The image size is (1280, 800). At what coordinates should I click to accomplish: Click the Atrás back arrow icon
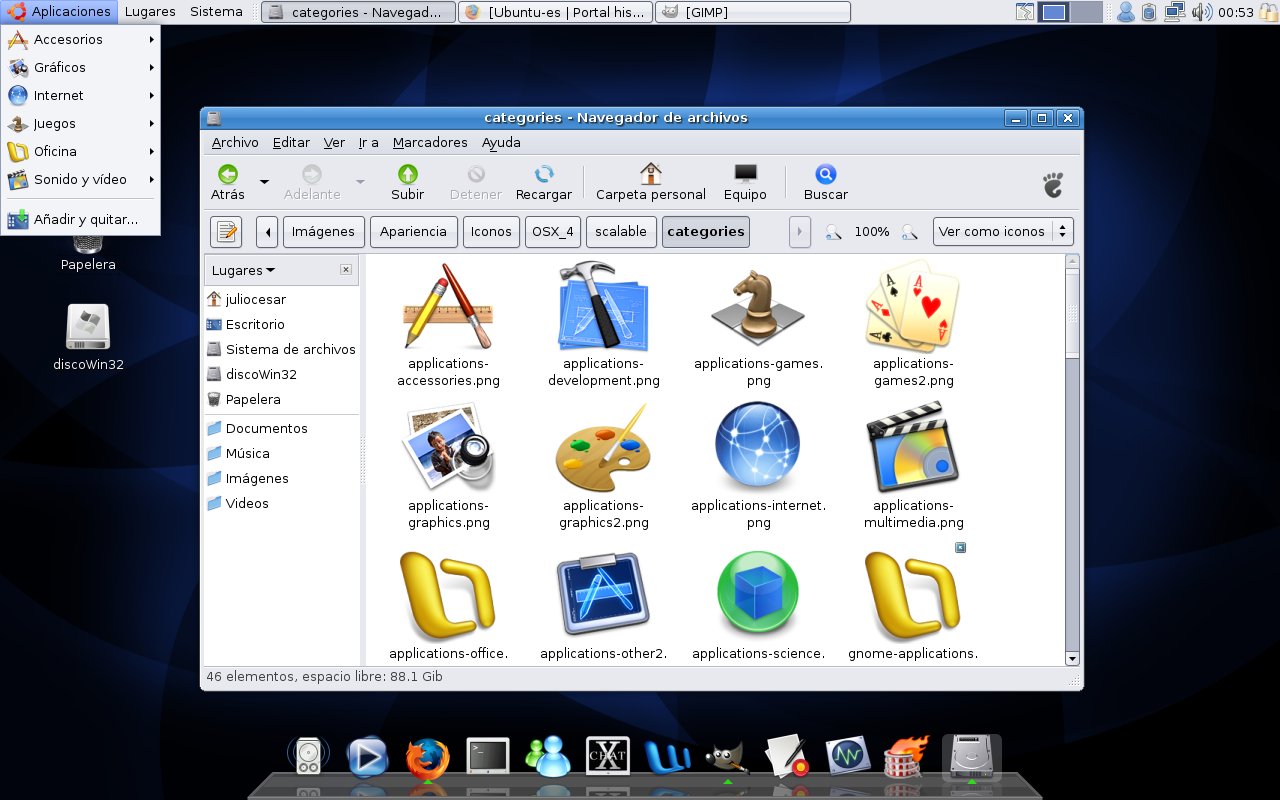point(228,174)
